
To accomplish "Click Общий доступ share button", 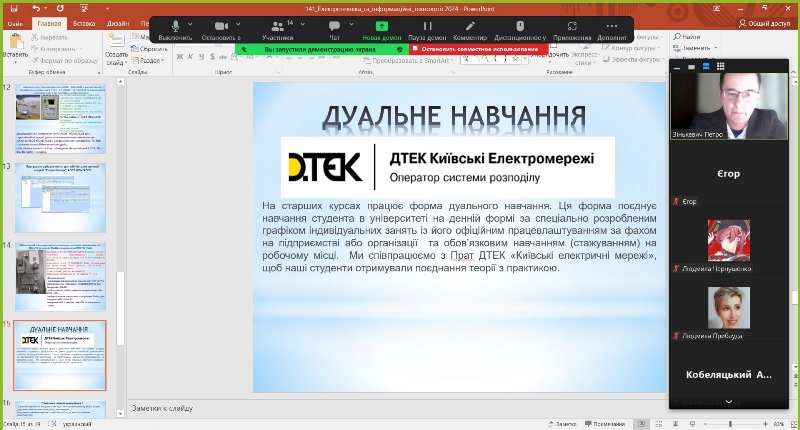I will 764,23.
